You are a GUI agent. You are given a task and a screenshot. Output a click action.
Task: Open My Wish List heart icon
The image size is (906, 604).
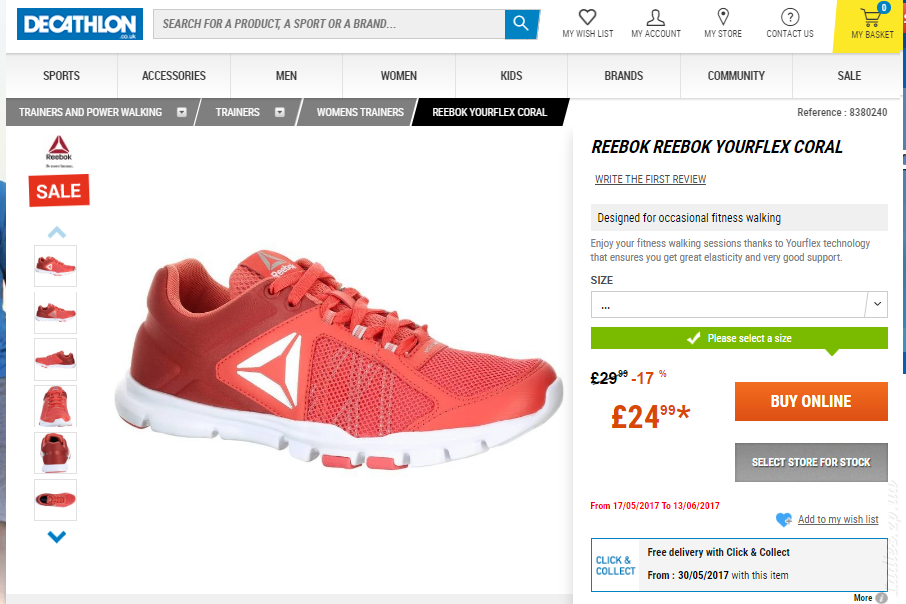[587, 18]
